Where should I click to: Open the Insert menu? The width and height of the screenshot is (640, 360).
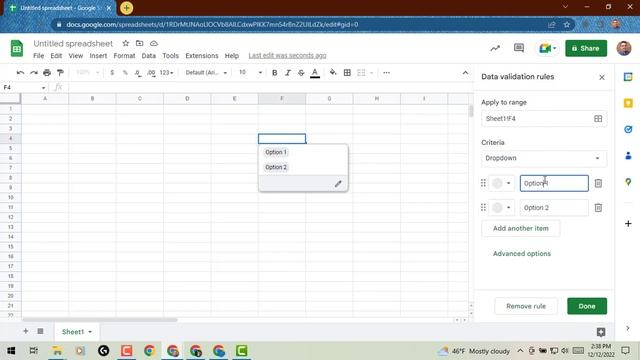coord(98,56)
